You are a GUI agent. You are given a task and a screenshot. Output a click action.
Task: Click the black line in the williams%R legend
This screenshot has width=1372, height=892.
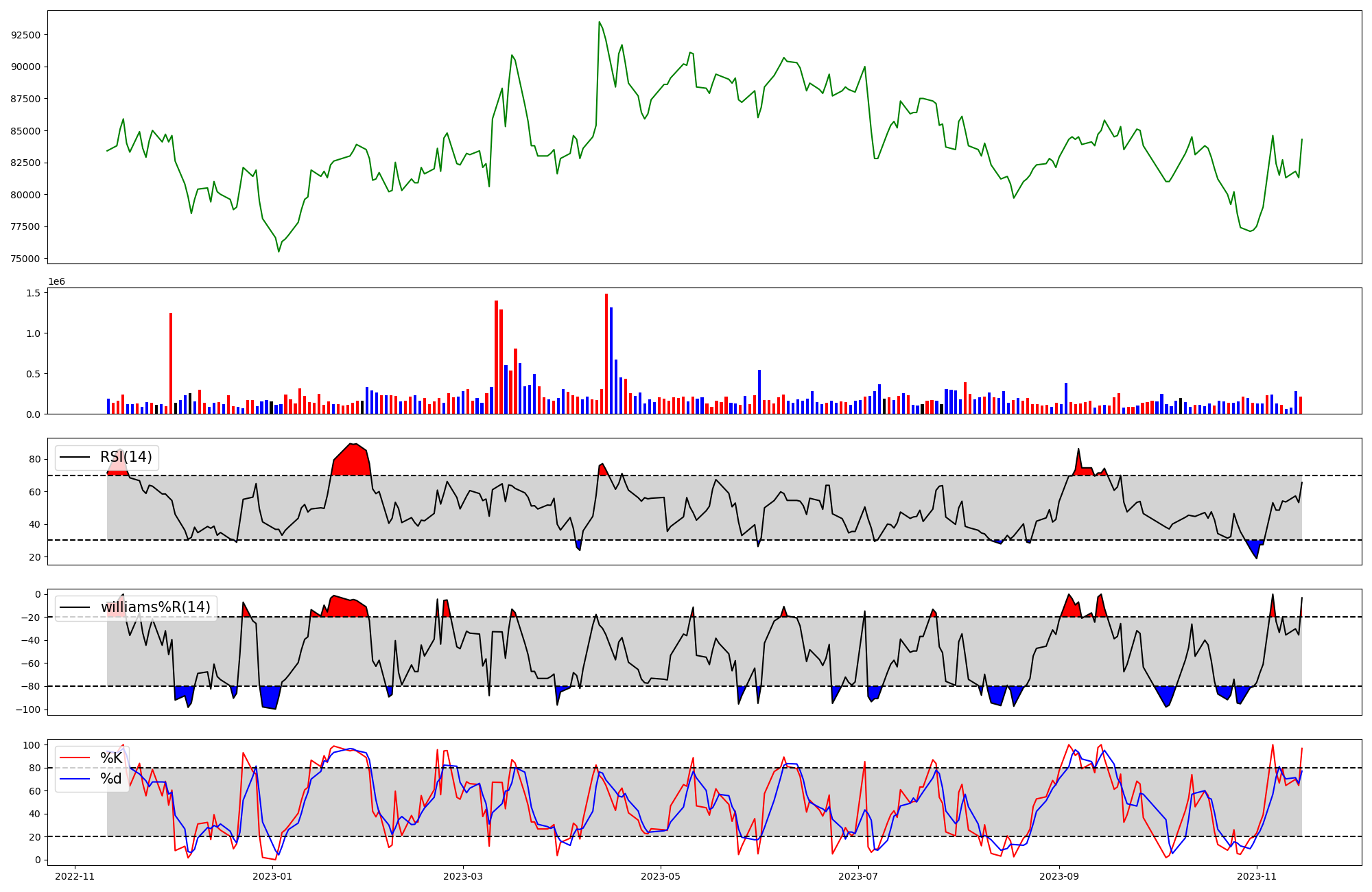pos(75,607)
